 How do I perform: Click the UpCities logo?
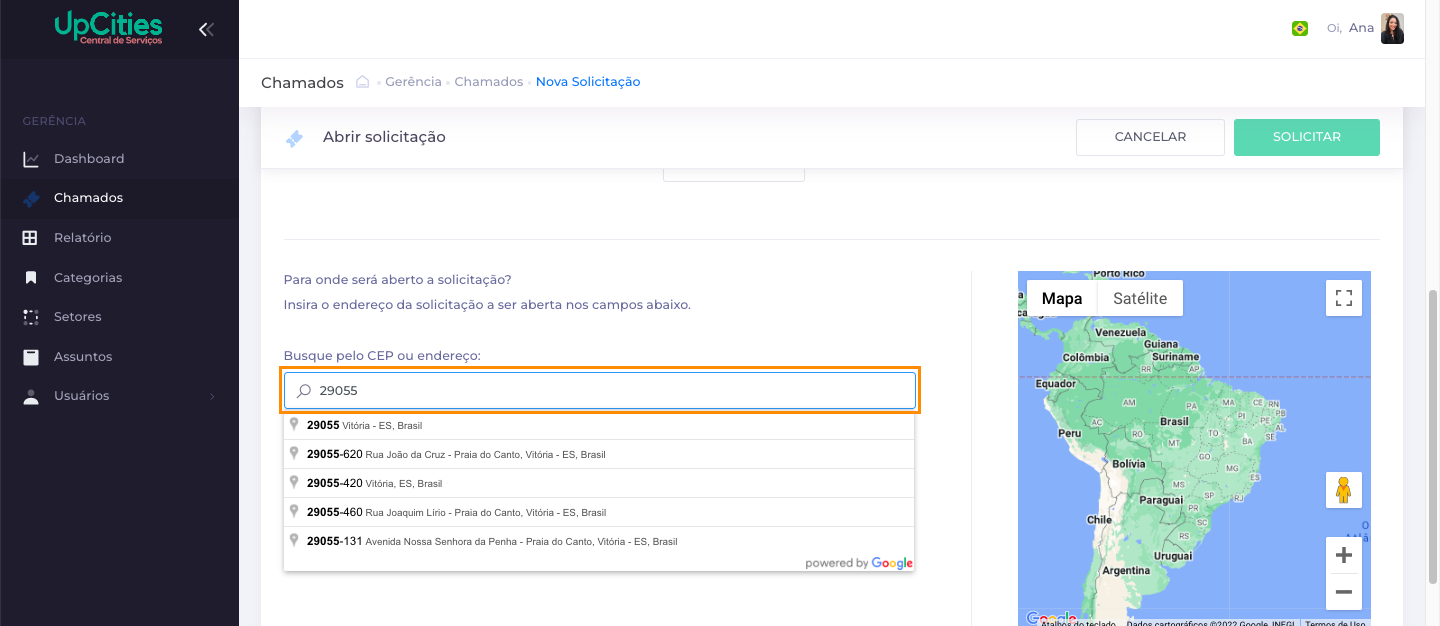pyautogui.click(x=108, y=27)
